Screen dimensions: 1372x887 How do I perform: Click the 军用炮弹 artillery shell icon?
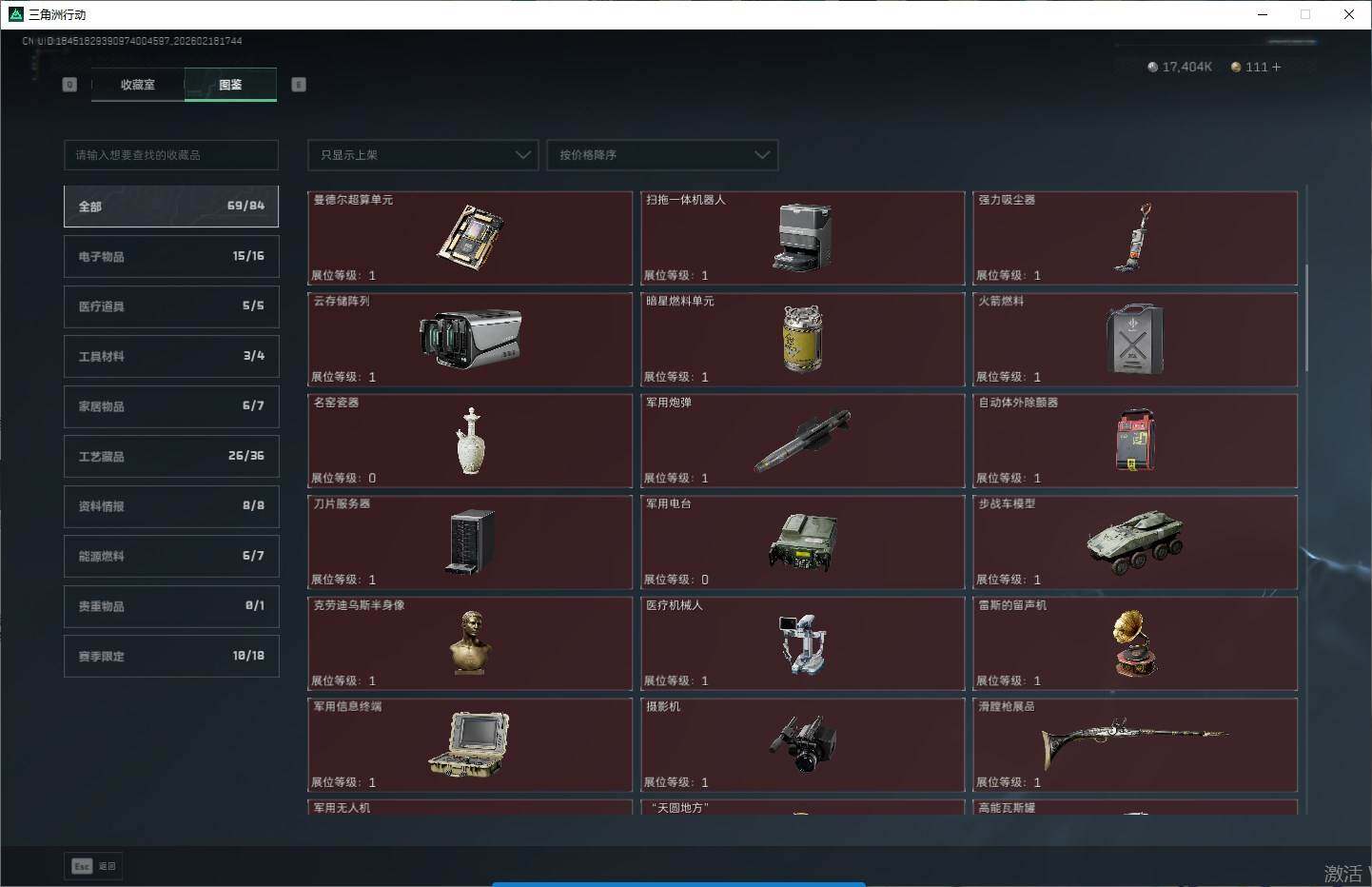802,441
